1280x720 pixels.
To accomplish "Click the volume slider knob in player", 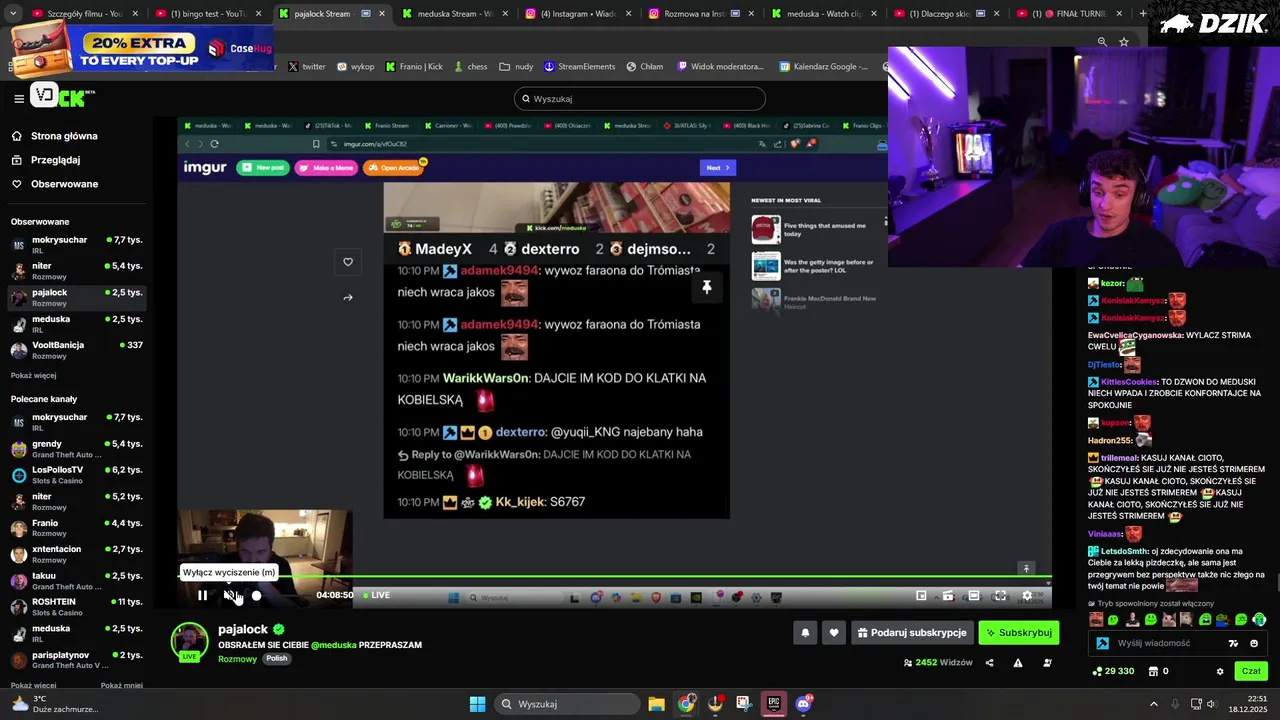I will click(256, 595).
